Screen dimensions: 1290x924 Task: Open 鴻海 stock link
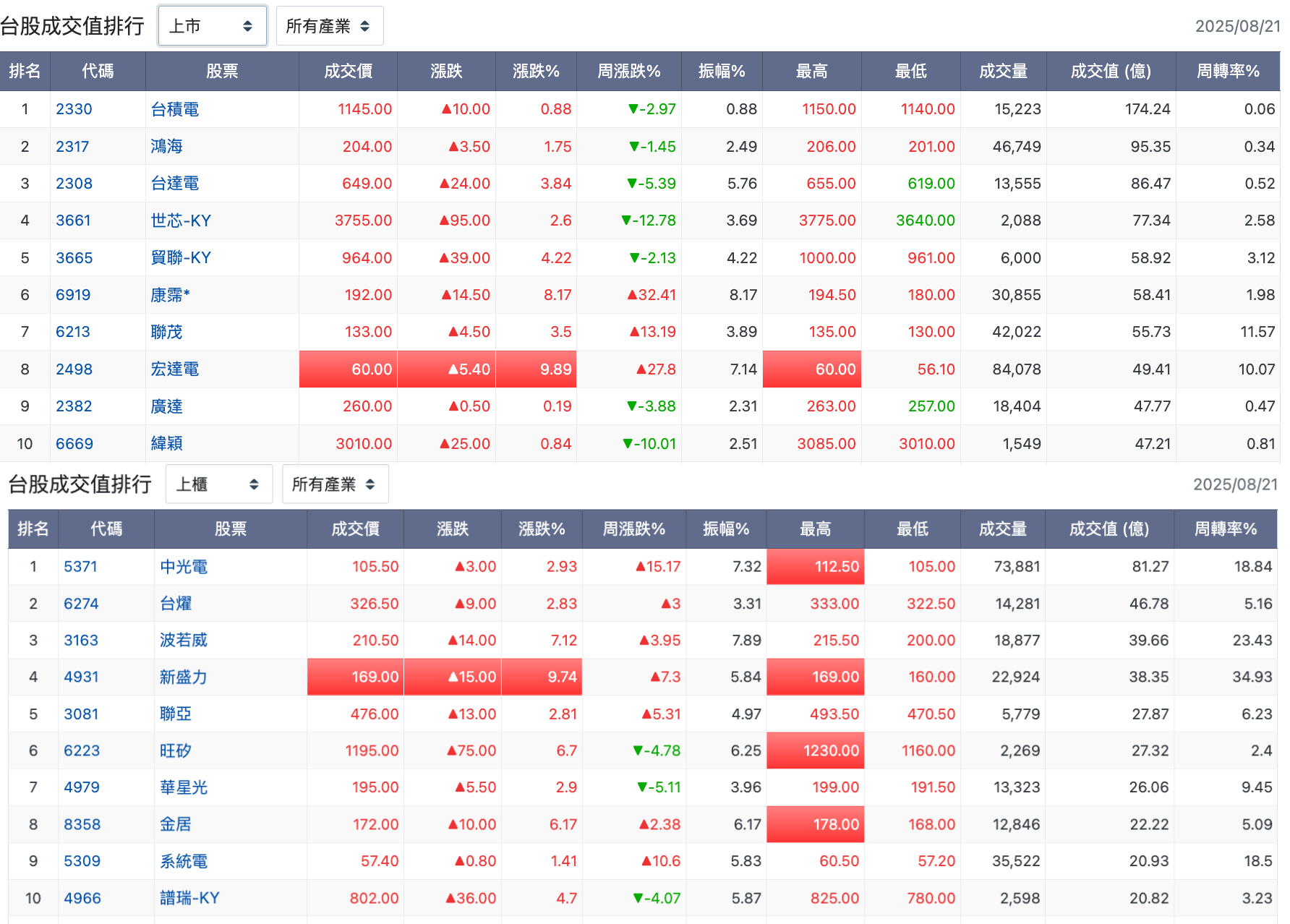[166, 146]
